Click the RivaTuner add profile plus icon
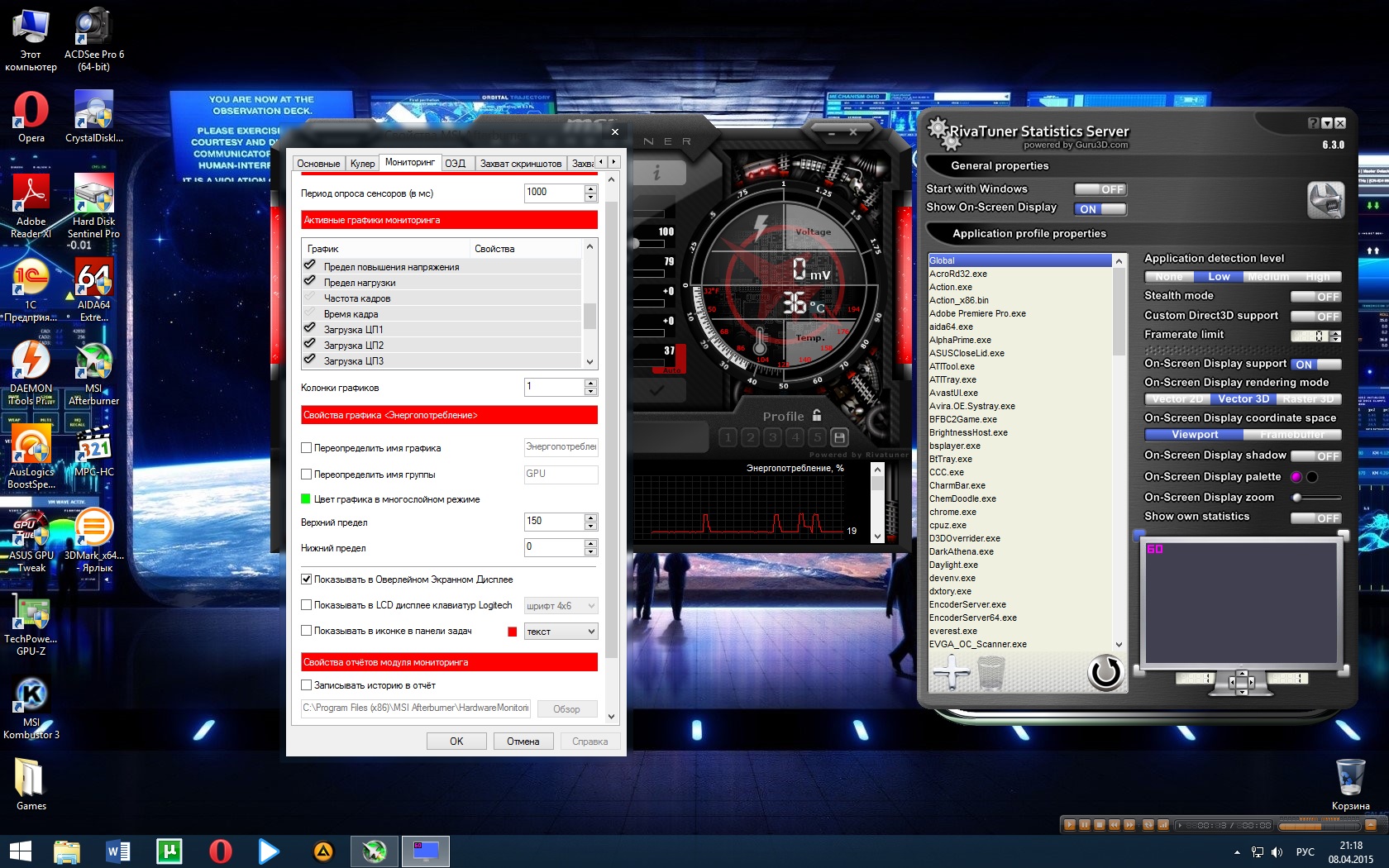The width and height of the screenshot is (1389, 868). (951, 672)
